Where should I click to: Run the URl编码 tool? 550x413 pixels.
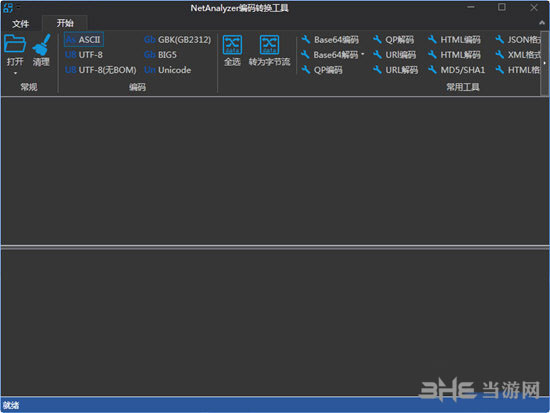(394, 55)
